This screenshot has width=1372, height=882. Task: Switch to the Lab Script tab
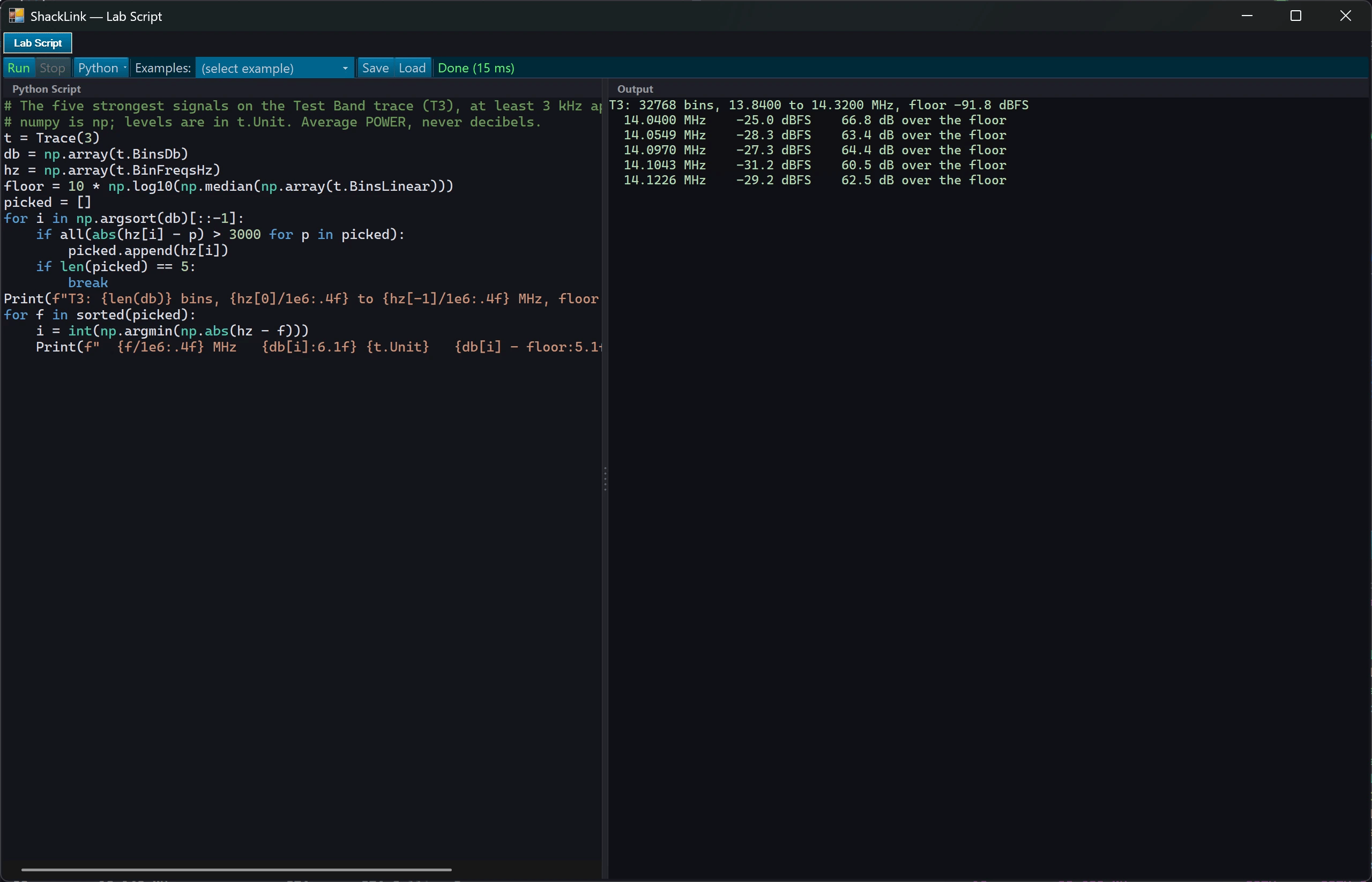tap(38, 43)
